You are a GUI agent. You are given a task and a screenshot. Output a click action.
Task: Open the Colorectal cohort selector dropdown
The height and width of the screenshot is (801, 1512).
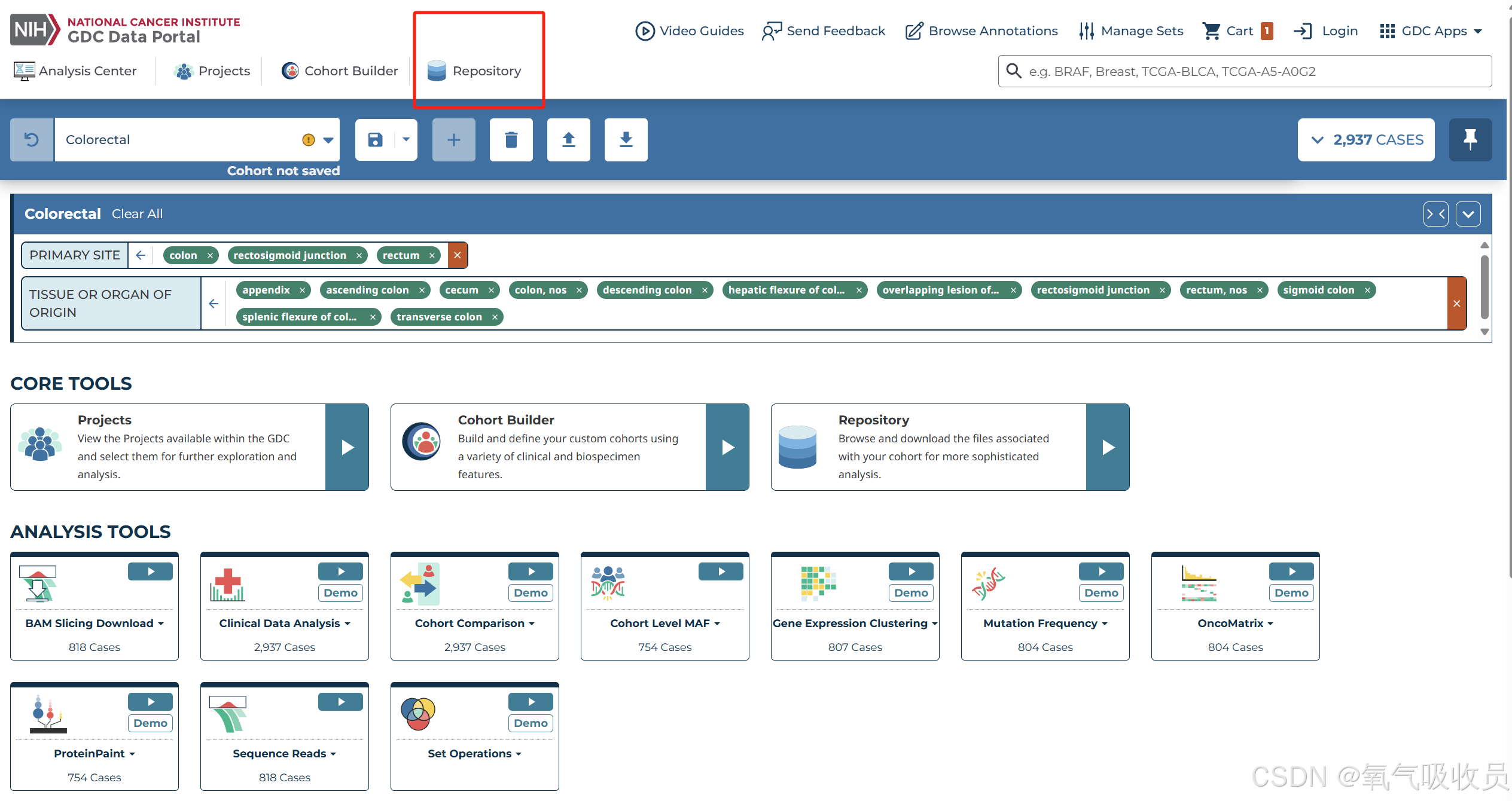[328, 140]
